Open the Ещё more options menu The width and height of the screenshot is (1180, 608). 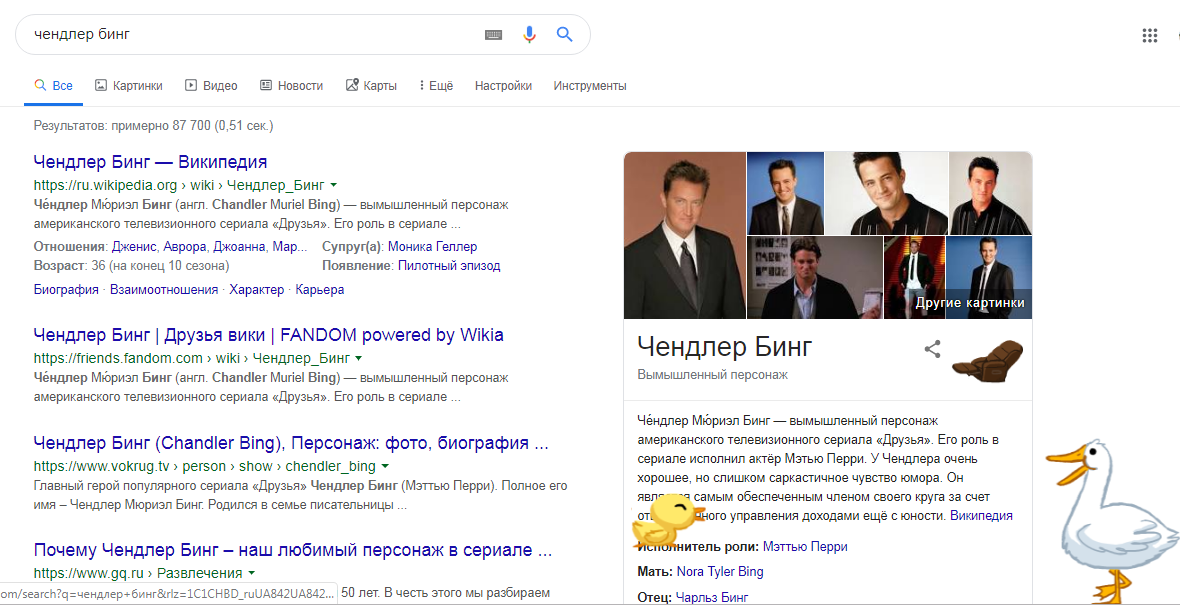[x=436, y=86]
